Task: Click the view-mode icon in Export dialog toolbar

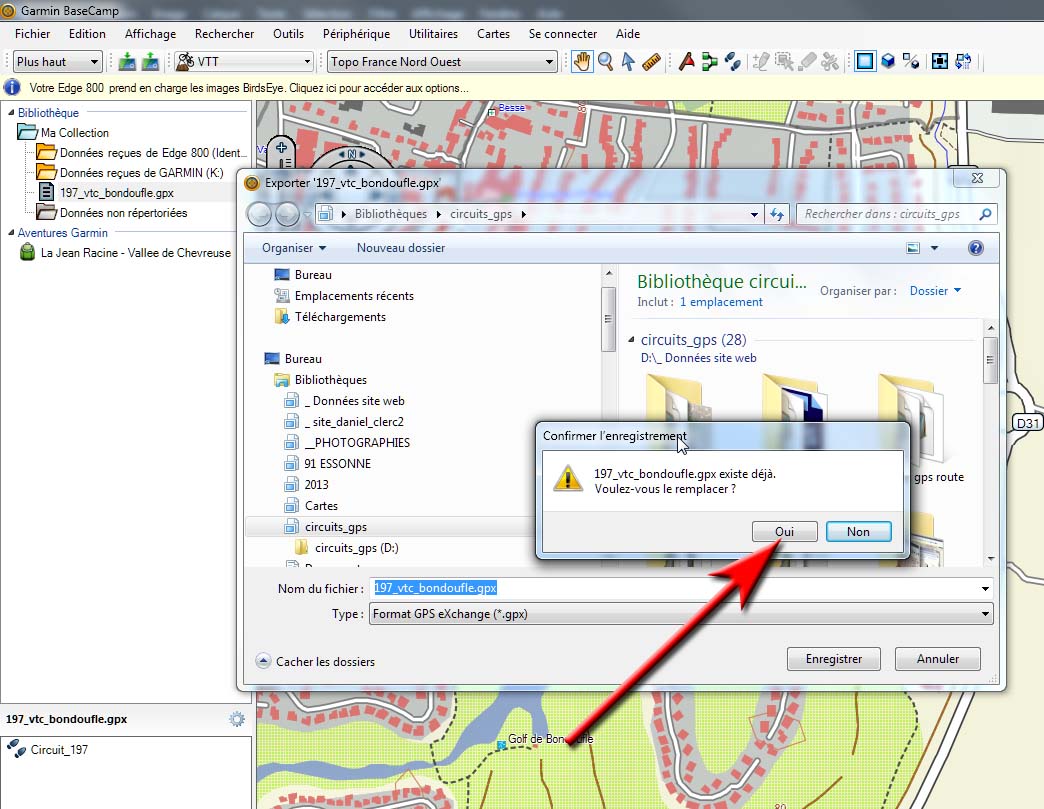Action: coord(913,248)
